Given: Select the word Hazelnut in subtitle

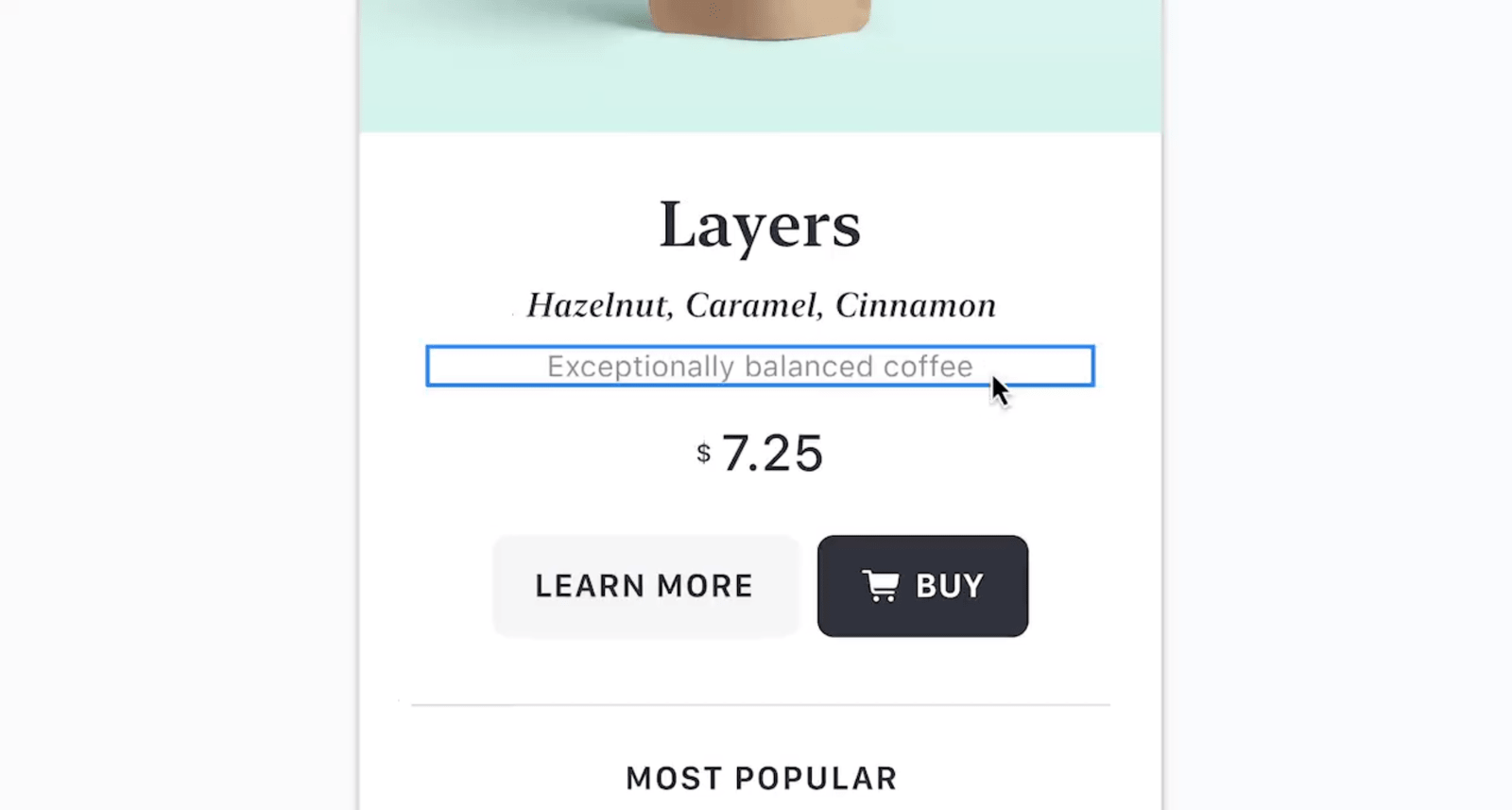Looking at the screenshot, I should pyautogui.click(x=599, y=305).
